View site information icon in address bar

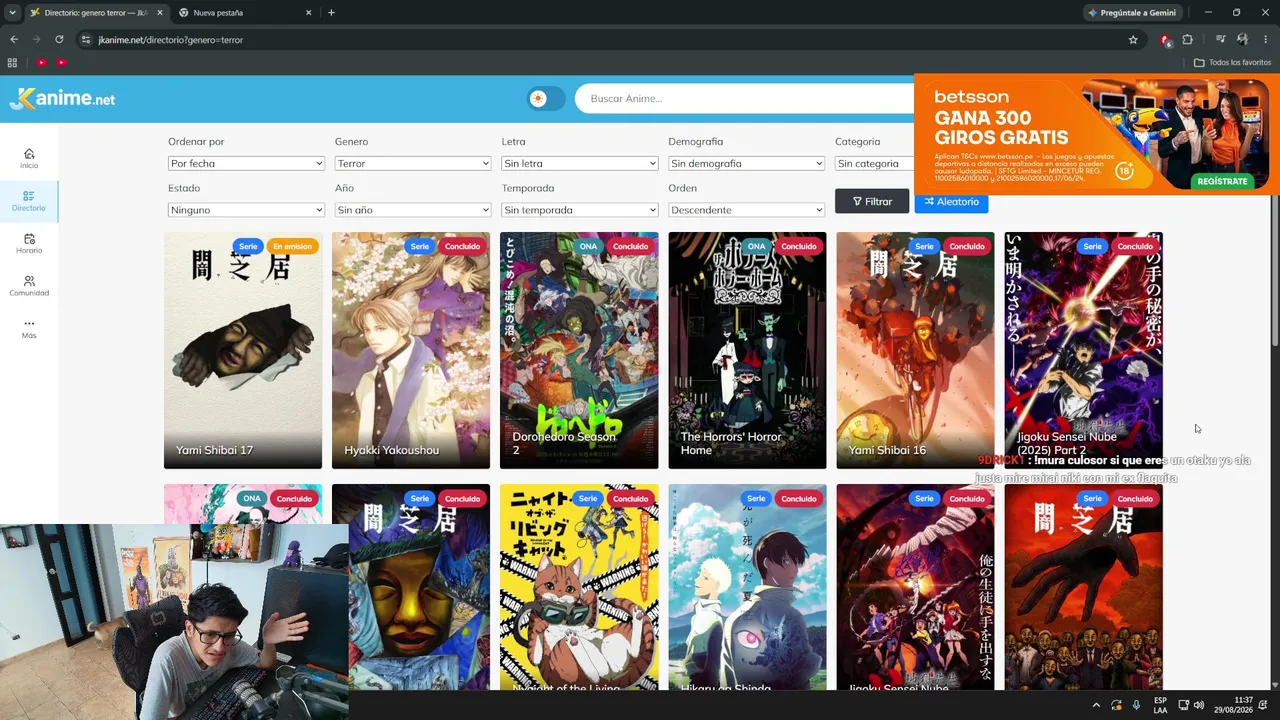coord(88,40)
